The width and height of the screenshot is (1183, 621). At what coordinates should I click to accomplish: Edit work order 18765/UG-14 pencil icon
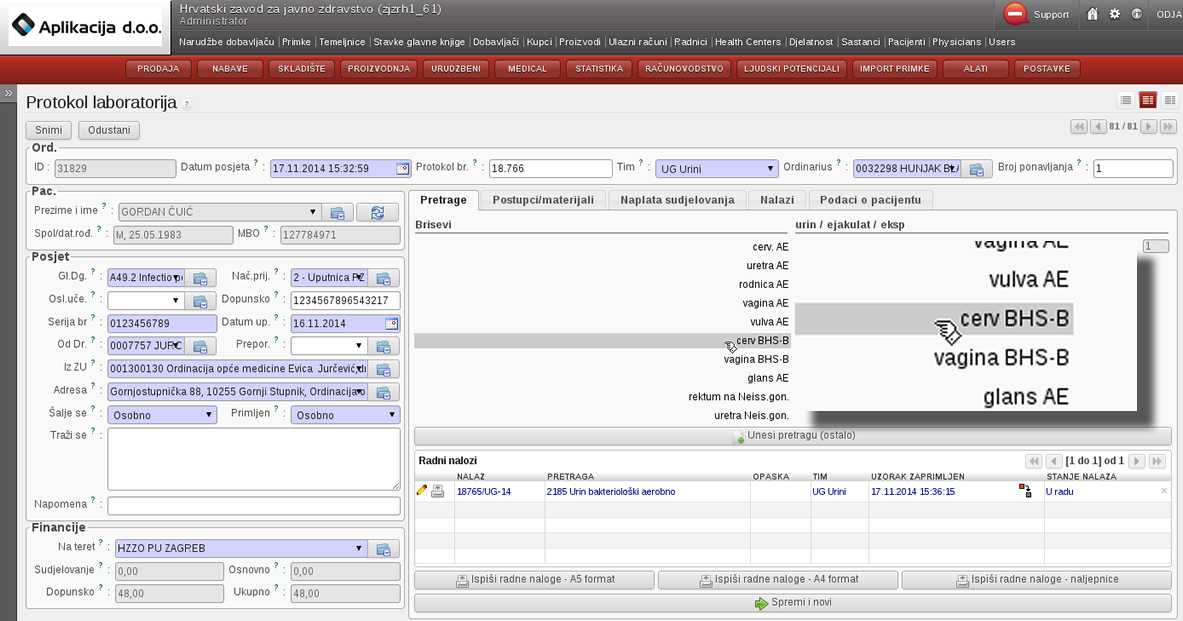[422, 490]
